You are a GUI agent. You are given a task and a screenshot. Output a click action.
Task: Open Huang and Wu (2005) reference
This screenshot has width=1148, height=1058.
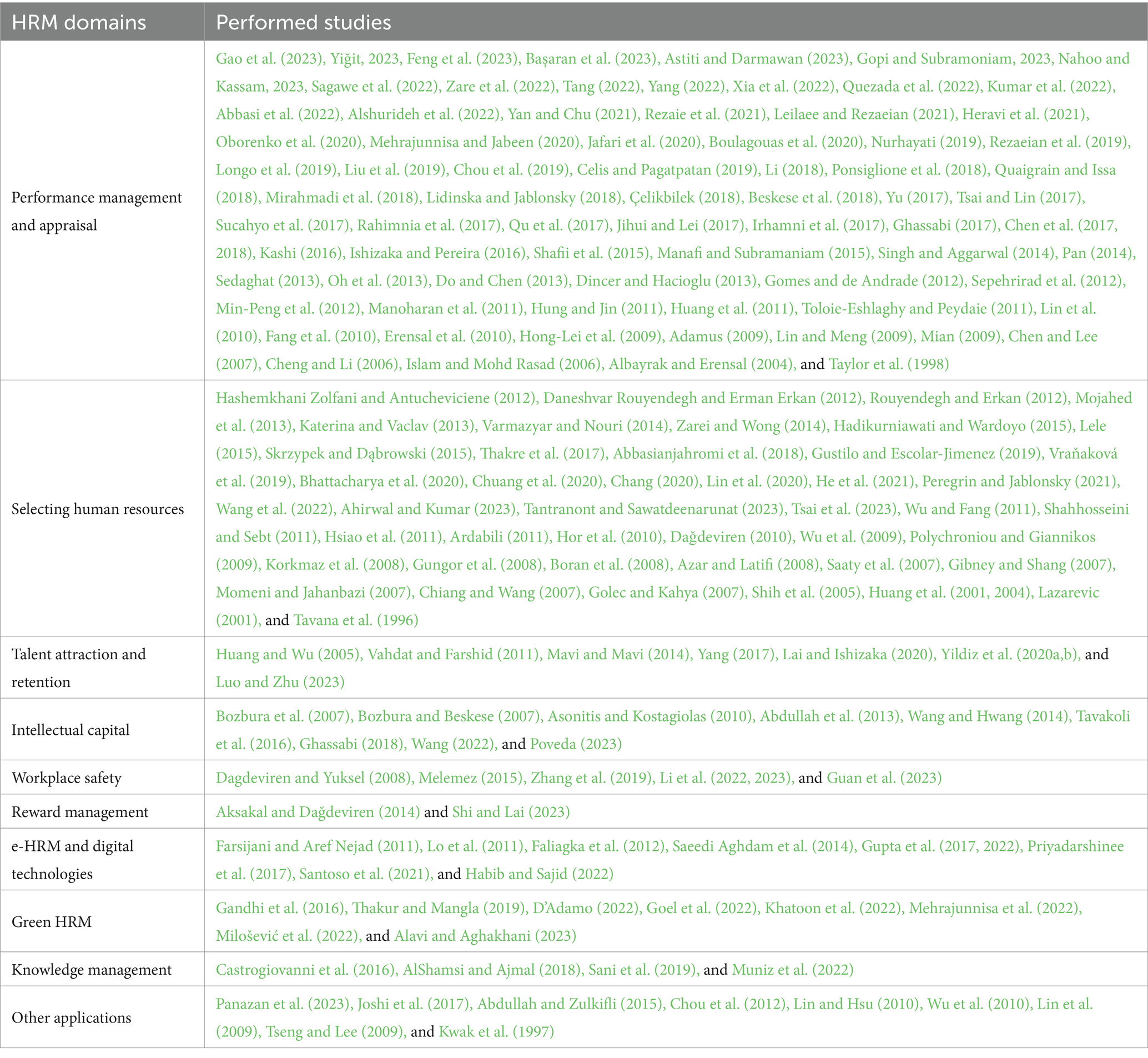point(288,654)
